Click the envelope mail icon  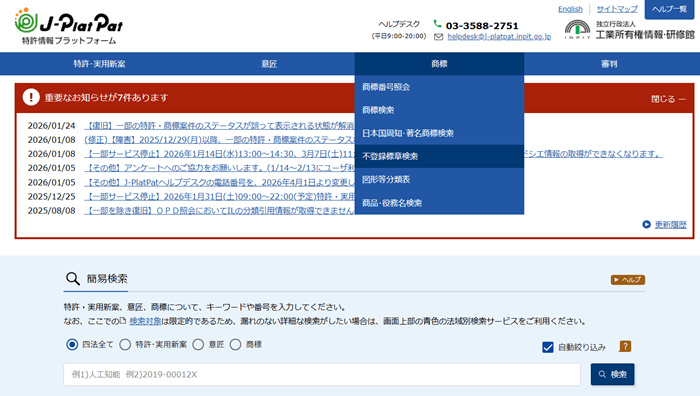click(438, 37)
